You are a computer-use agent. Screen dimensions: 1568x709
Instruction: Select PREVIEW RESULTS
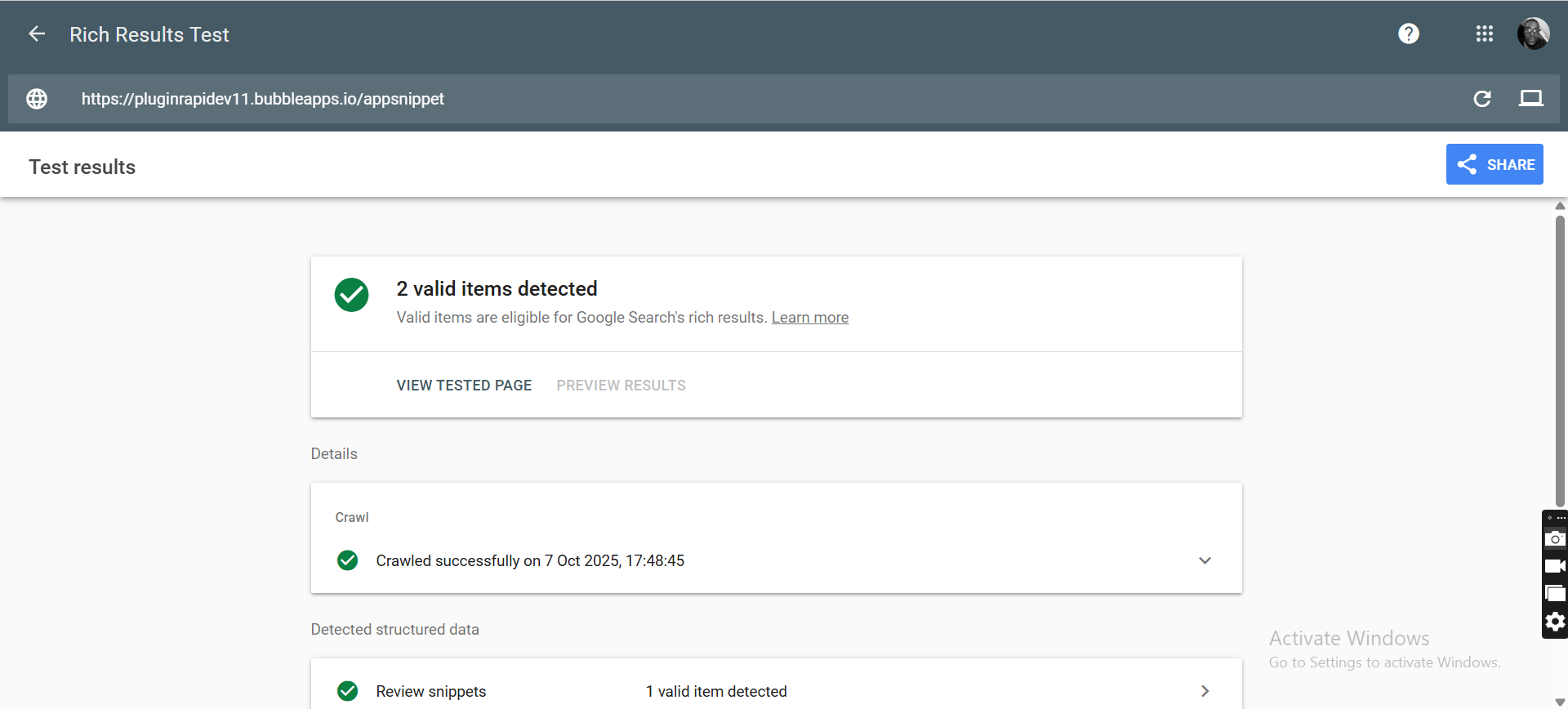point(621,386)
